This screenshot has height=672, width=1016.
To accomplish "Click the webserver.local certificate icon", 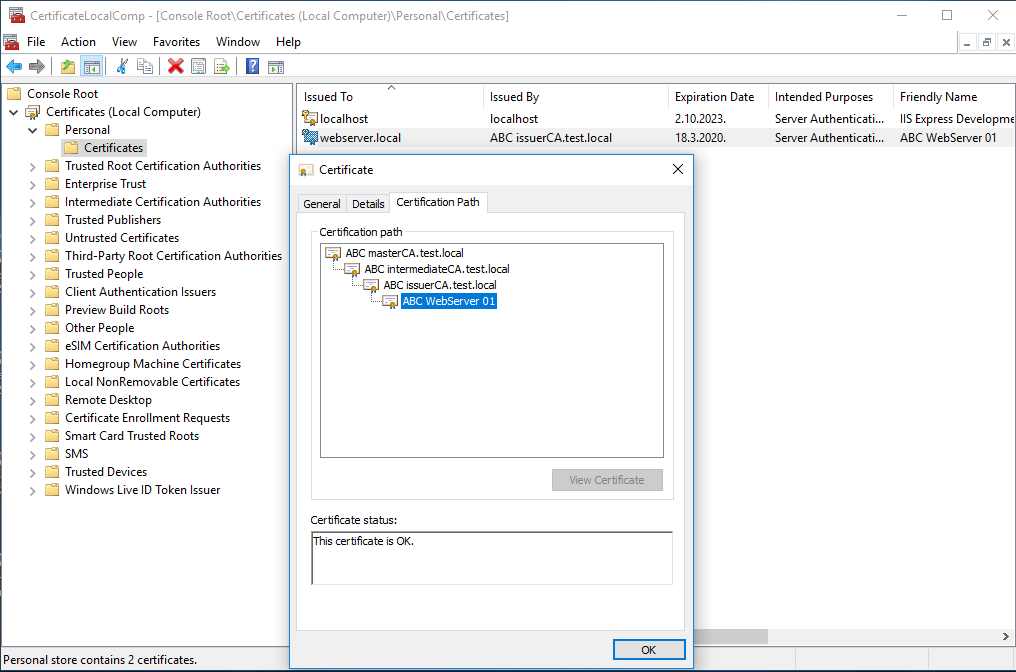I will pos(310,137).
